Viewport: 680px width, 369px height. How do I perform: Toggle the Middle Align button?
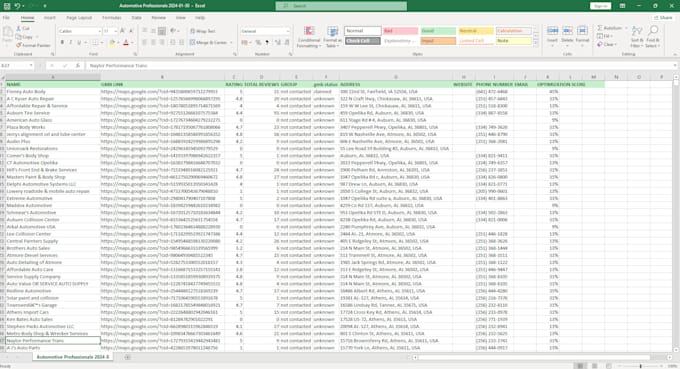click(153, 31)
